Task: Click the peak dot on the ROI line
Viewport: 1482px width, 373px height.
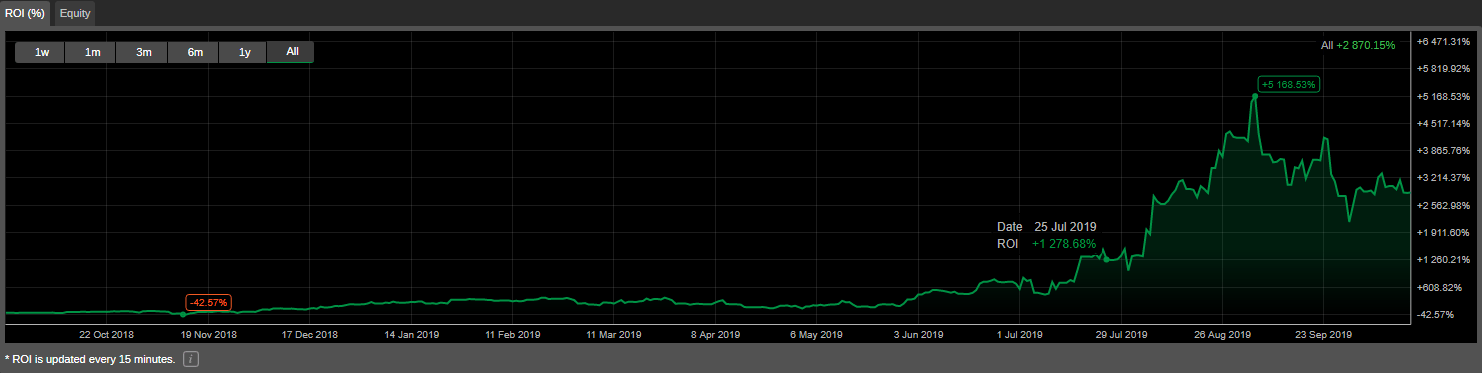Action: coord(1254,96)
